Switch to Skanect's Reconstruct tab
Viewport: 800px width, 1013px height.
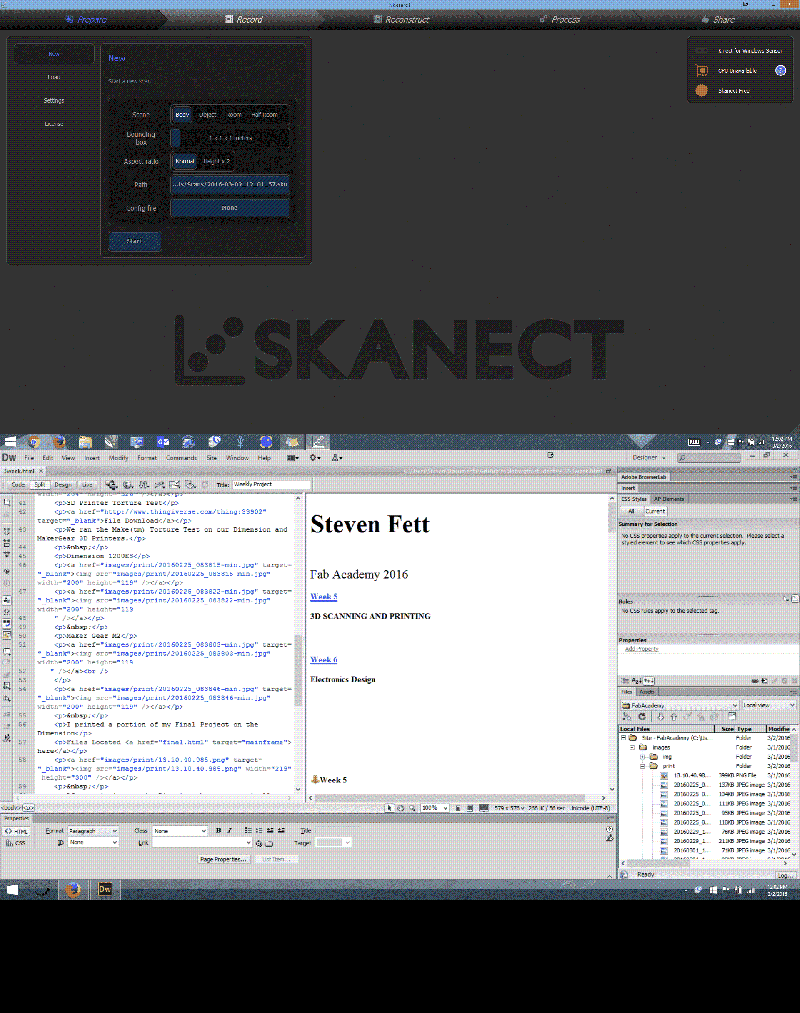coord(401,19)
